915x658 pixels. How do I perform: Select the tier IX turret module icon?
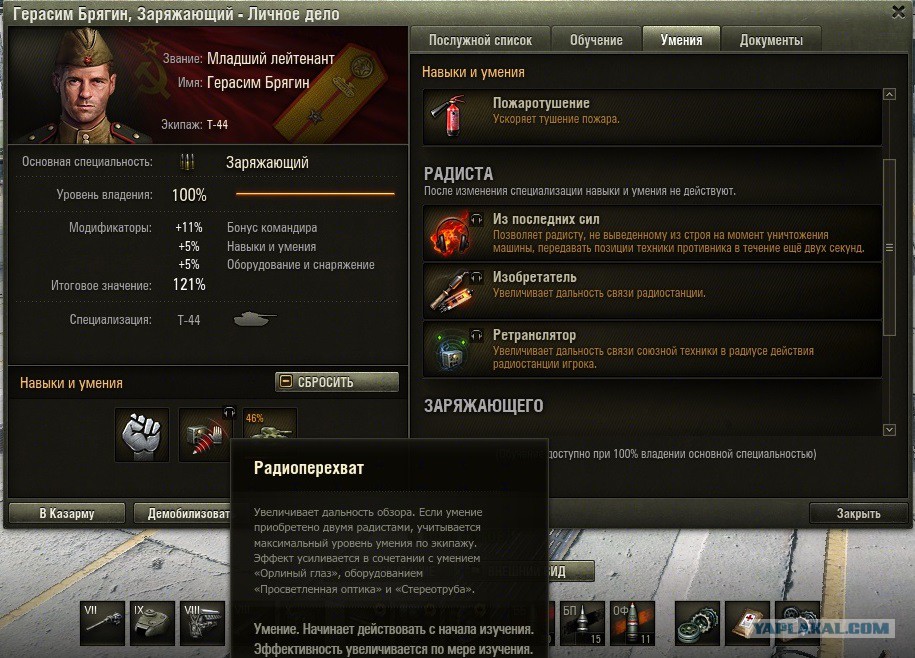[x=152, y=623]
